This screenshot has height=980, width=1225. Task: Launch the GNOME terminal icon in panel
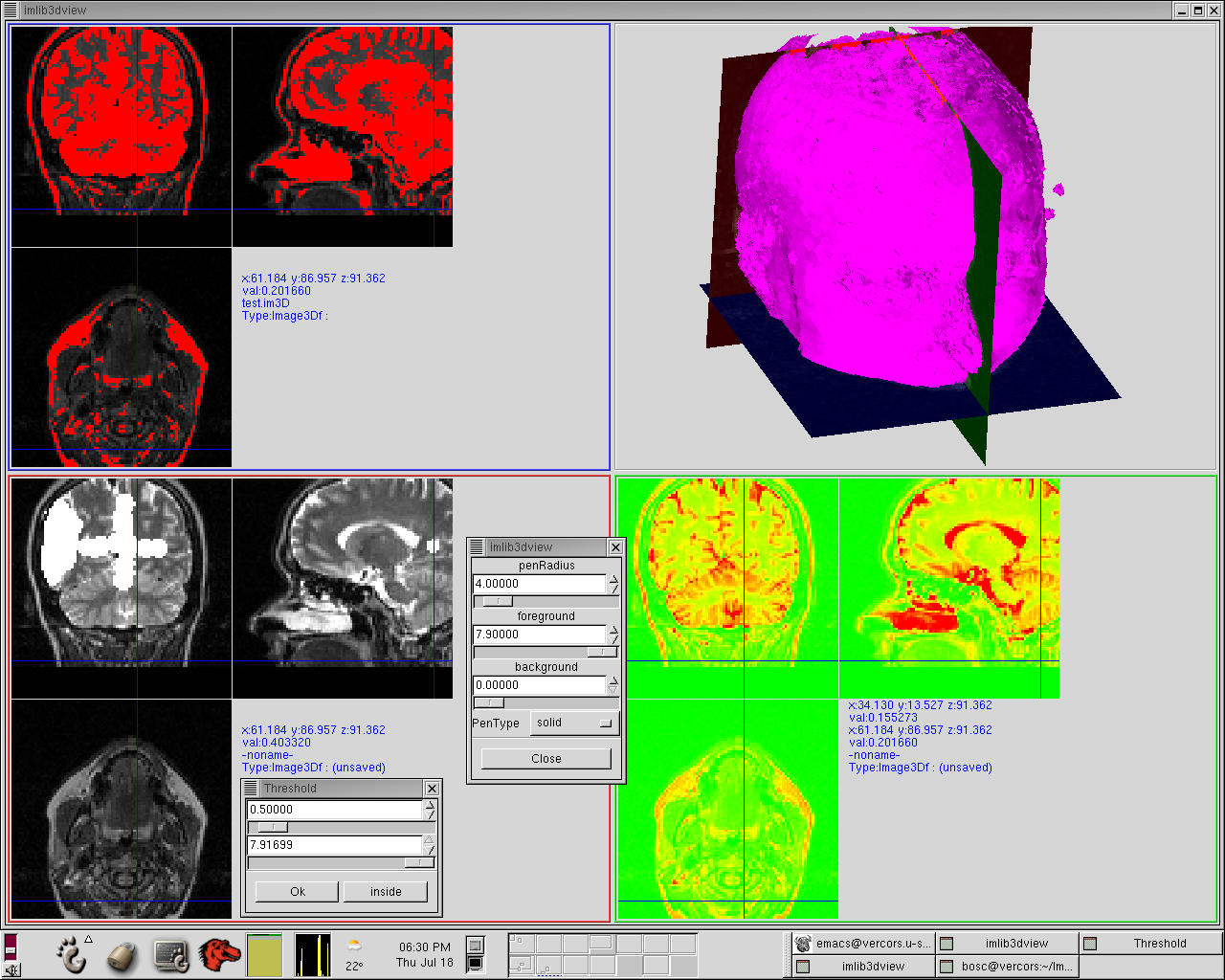tap(170, 954)
